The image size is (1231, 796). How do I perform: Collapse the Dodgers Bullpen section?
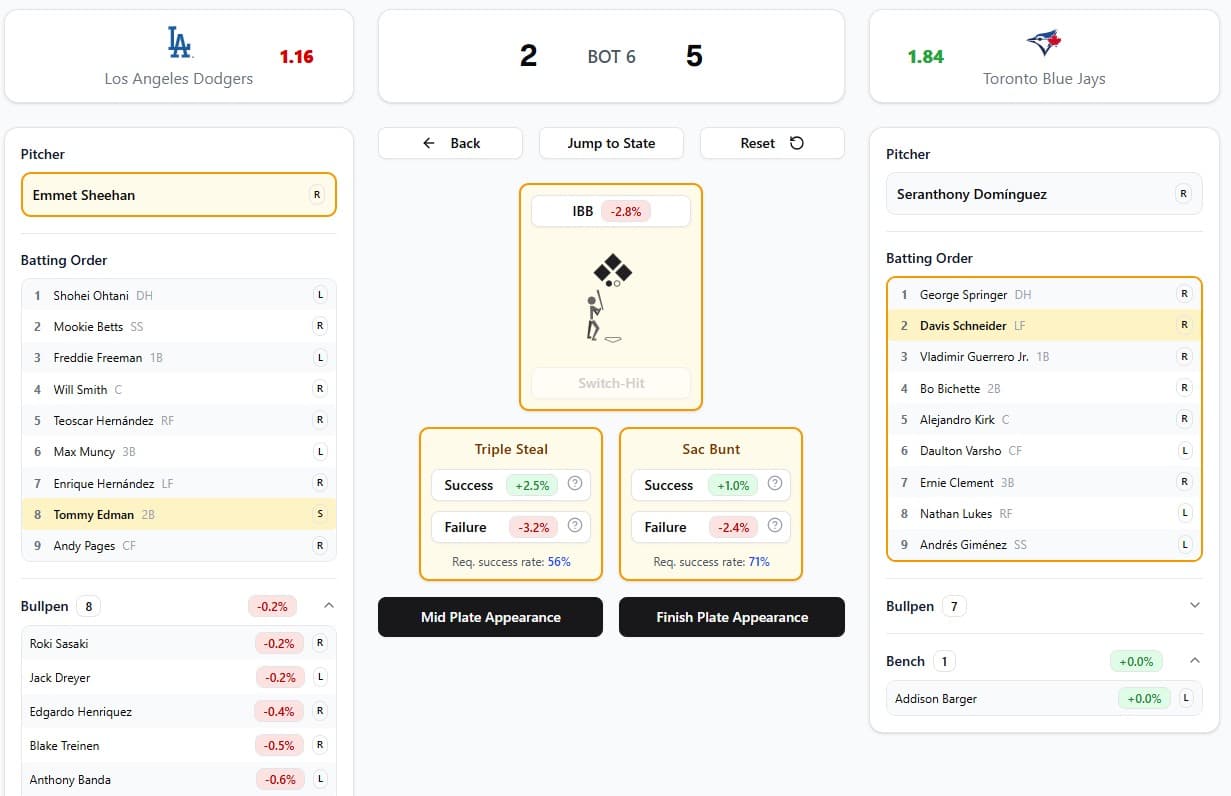coord(329,606)
